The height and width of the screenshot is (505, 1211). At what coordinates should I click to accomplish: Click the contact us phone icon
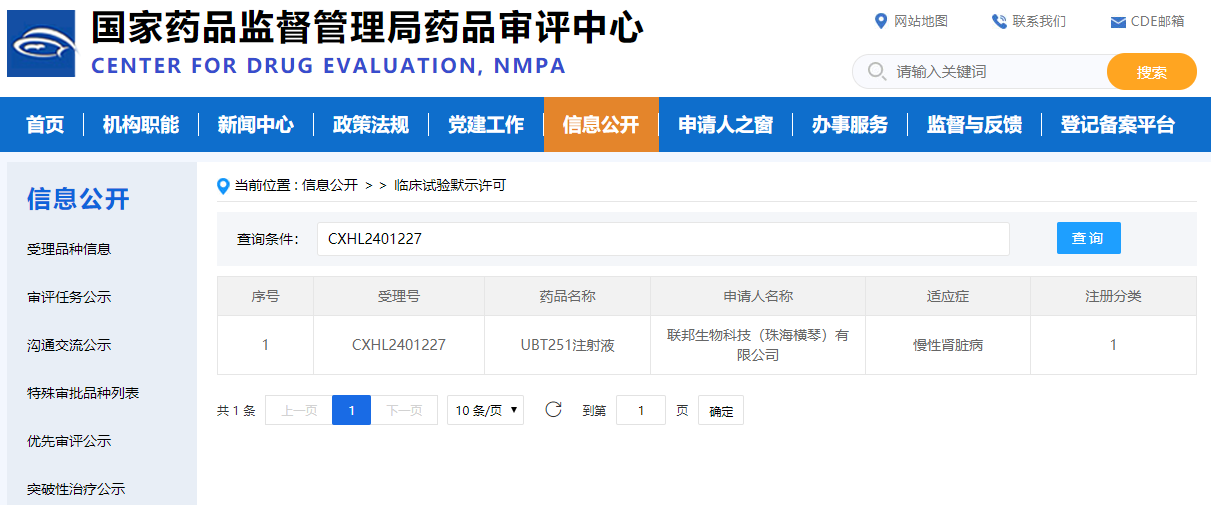(998, 21)
